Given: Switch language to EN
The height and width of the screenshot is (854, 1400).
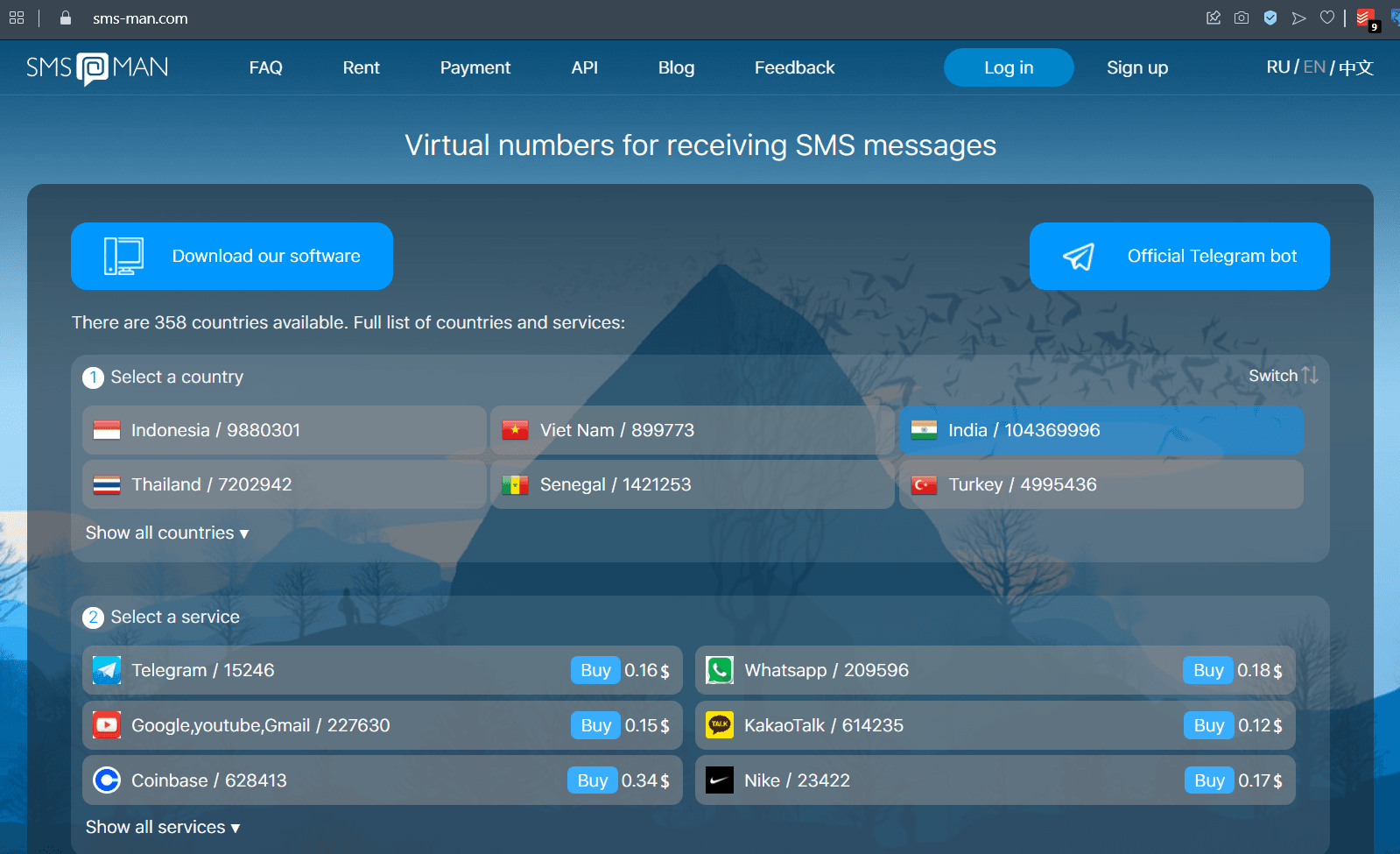Looking at the screenshot, I should pyautogui.click(x=1315, y=67).
